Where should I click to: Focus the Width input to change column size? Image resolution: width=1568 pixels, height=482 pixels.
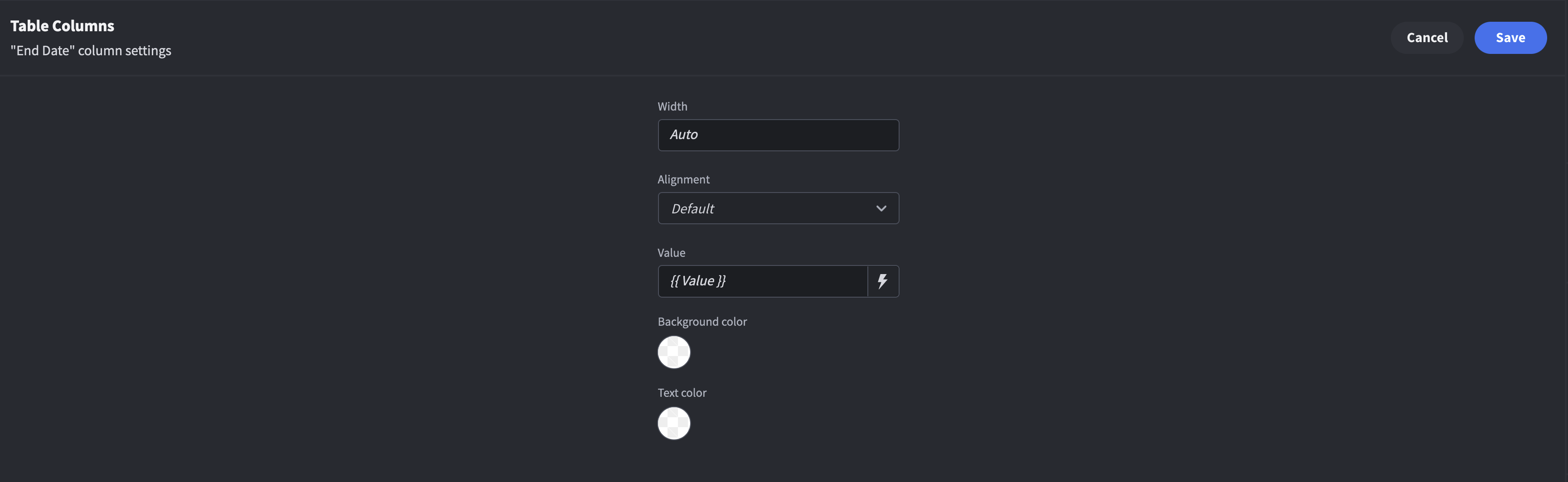[778, 135]
